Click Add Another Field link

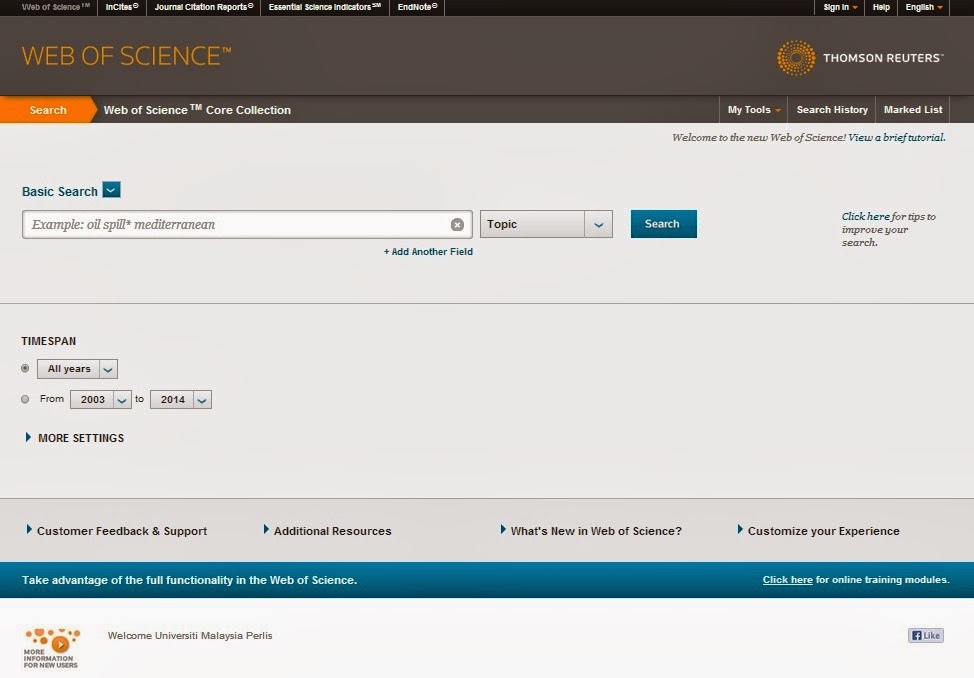click(428, 252)
